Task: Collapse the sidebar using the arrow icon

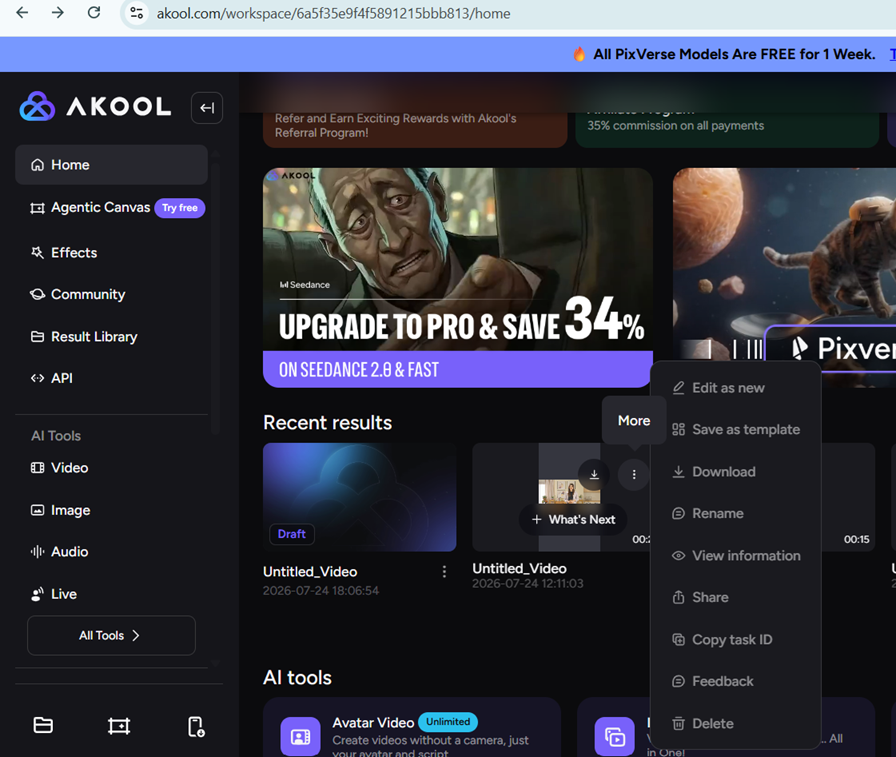Action: click(207, 107)
